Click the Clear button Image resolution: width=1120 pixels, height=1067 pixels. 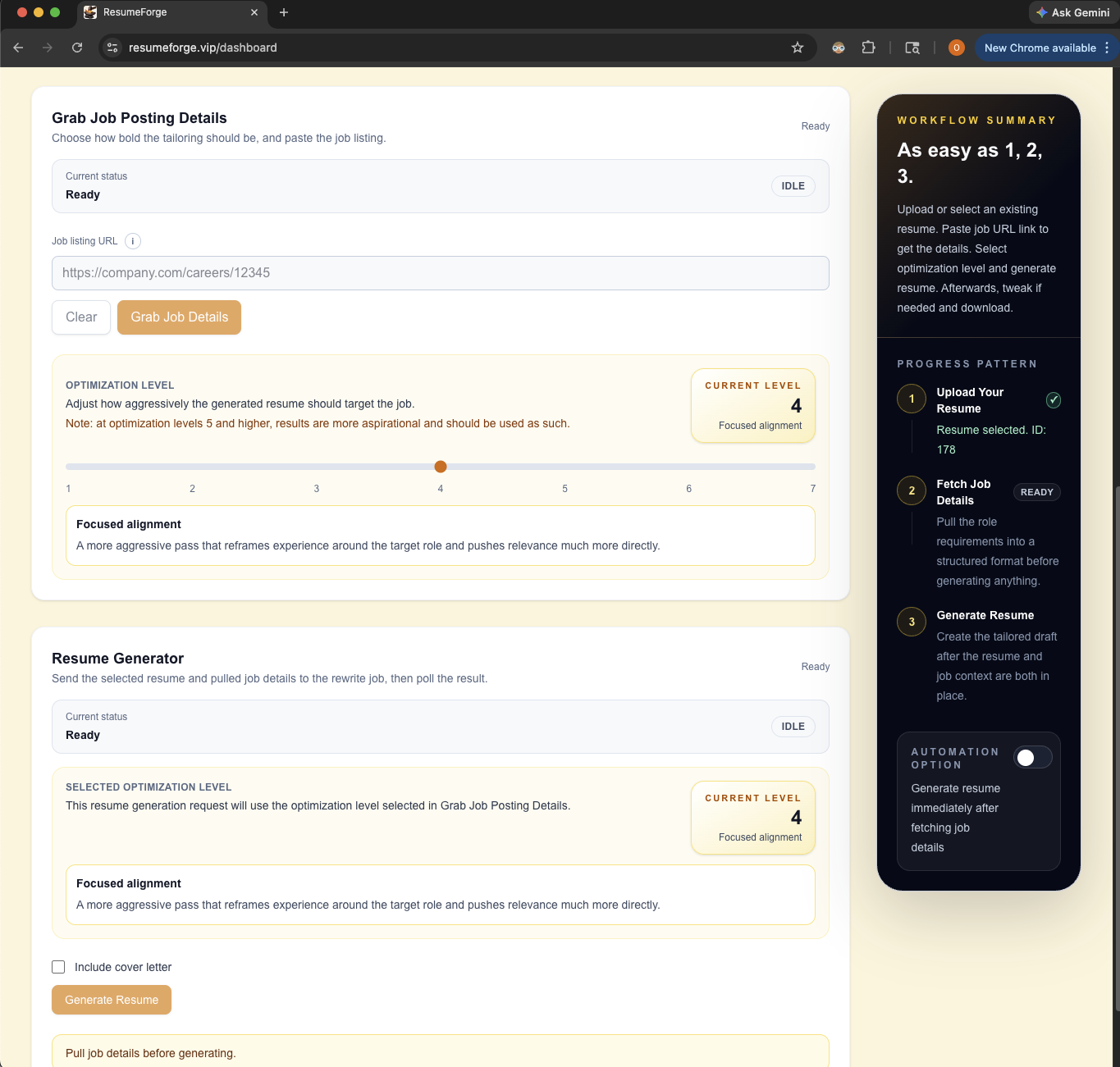pos(81,317)
